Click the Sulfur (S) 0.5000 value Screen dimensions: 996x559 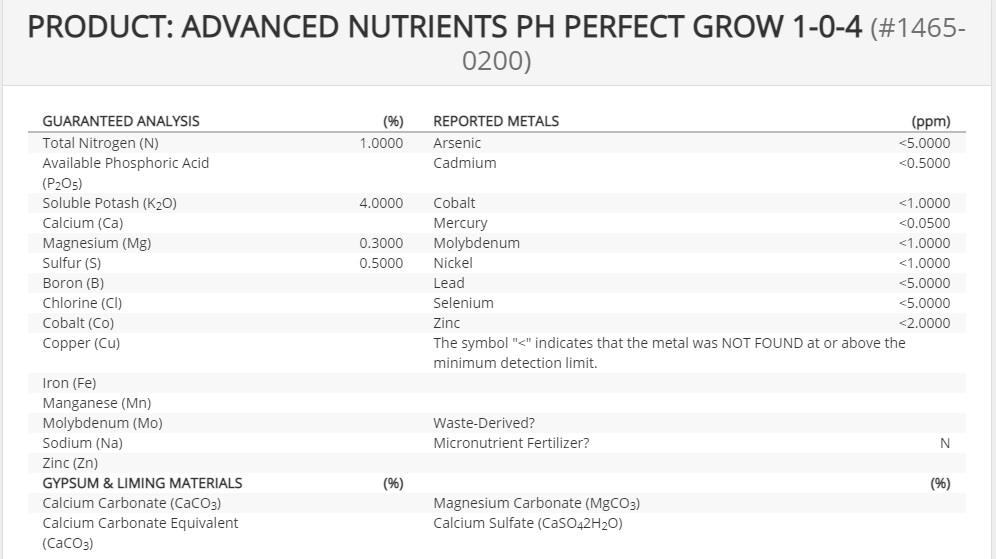381,263
